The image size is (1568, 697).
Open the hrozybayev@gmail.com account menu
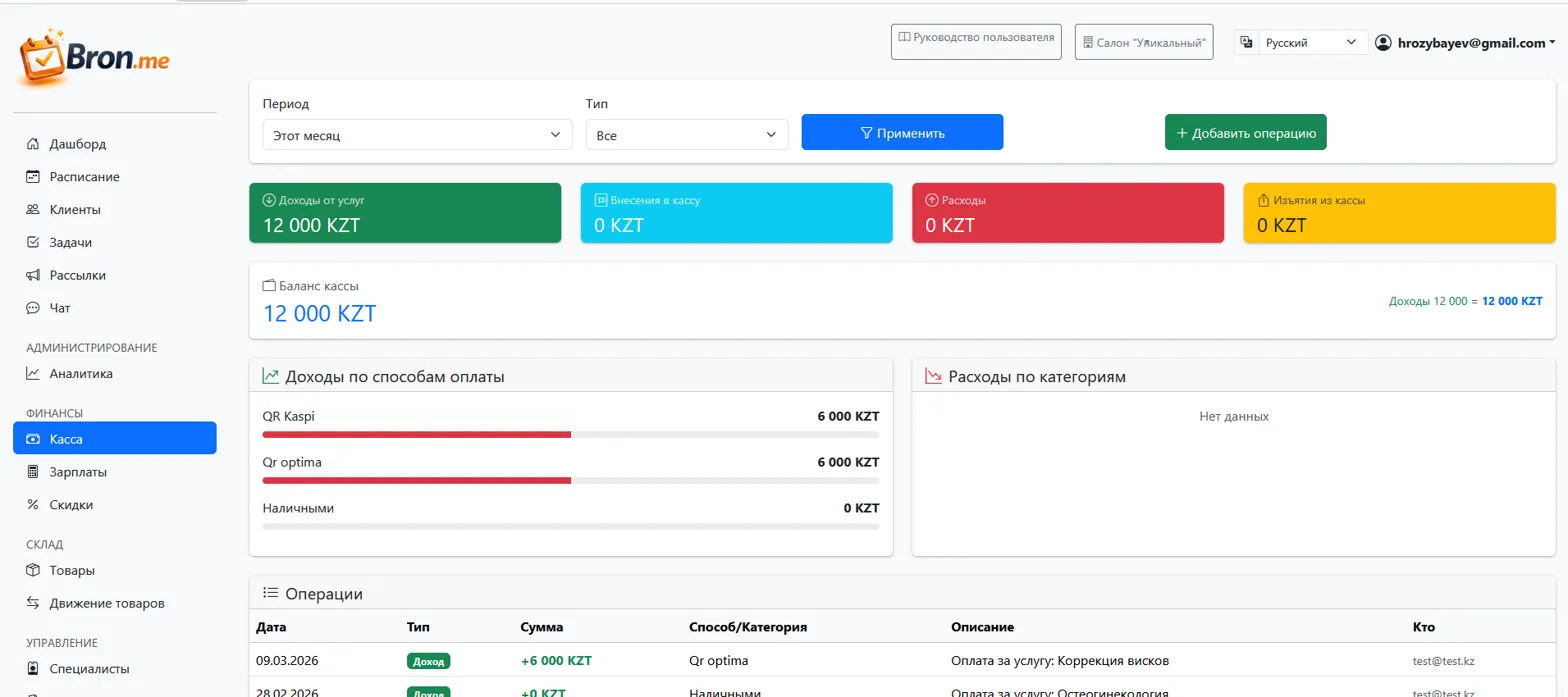(1471, 43)
